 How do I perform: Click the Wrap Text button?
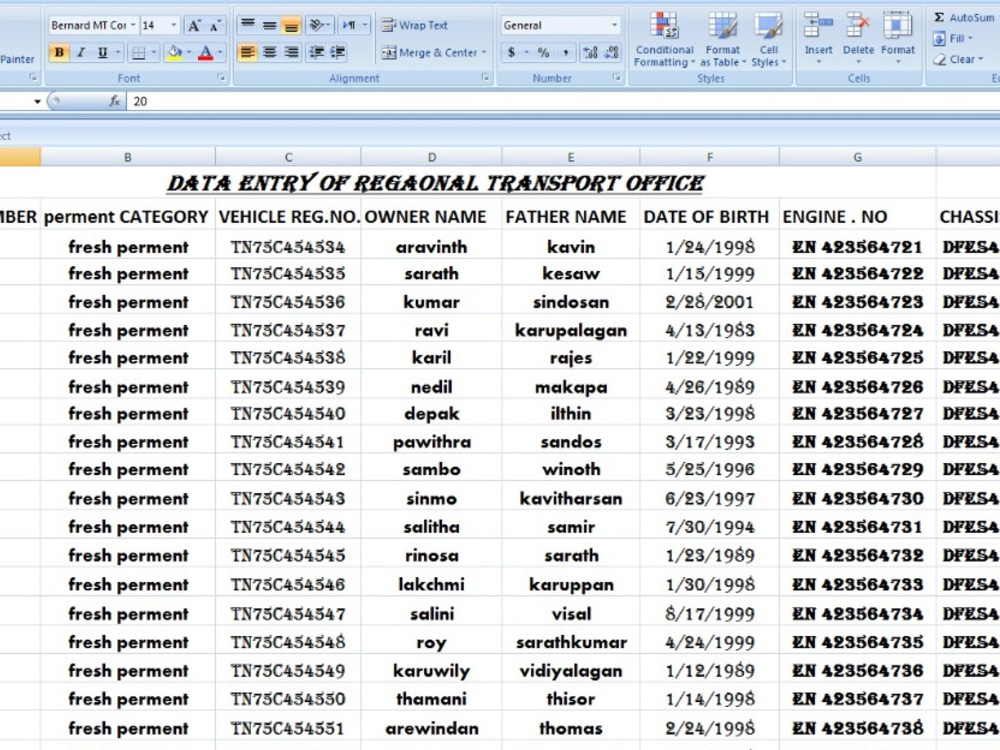click(x=415, y=25)
